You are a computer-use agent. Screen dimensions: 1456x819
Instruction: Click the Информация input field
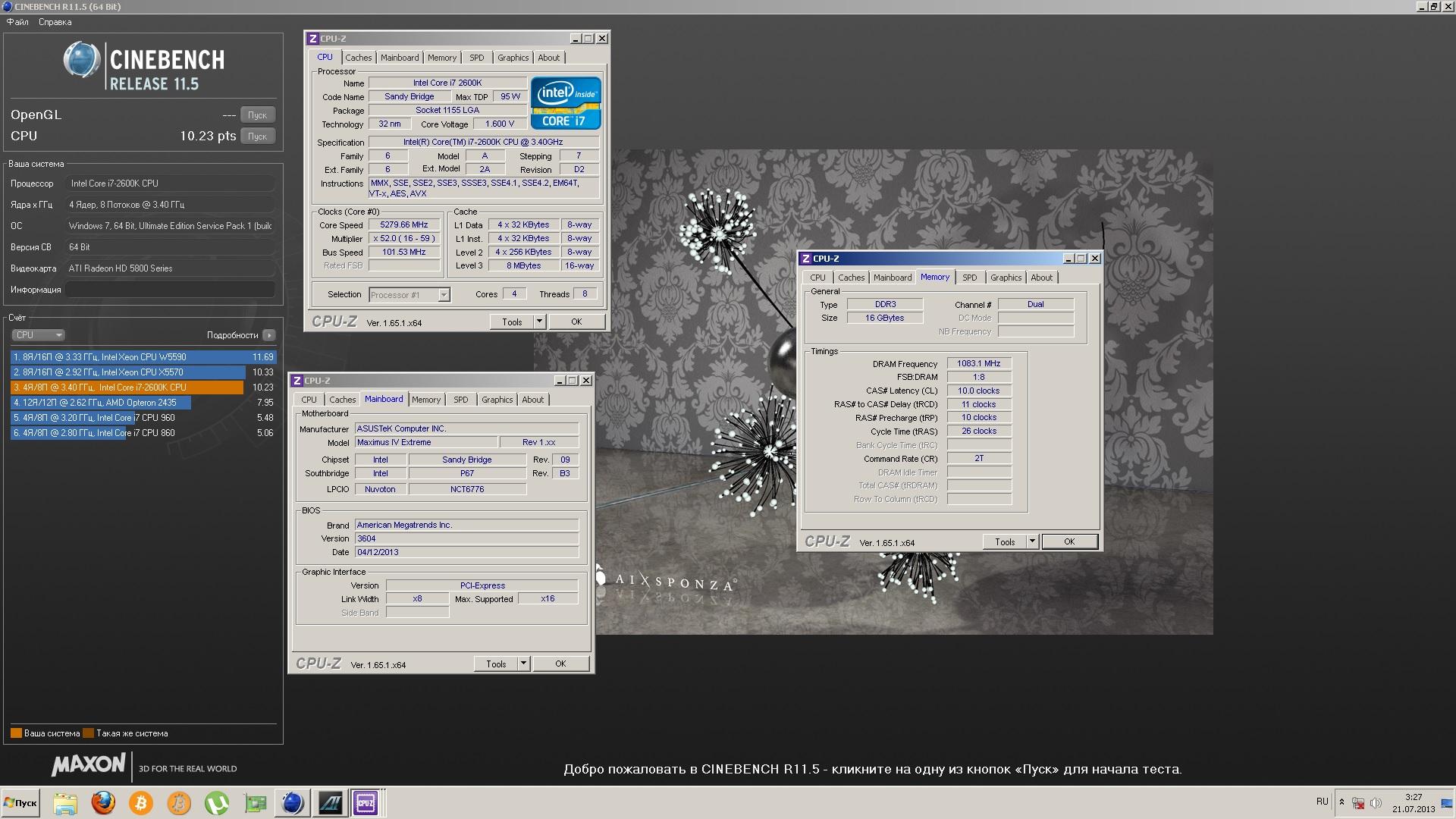(170, 290)
